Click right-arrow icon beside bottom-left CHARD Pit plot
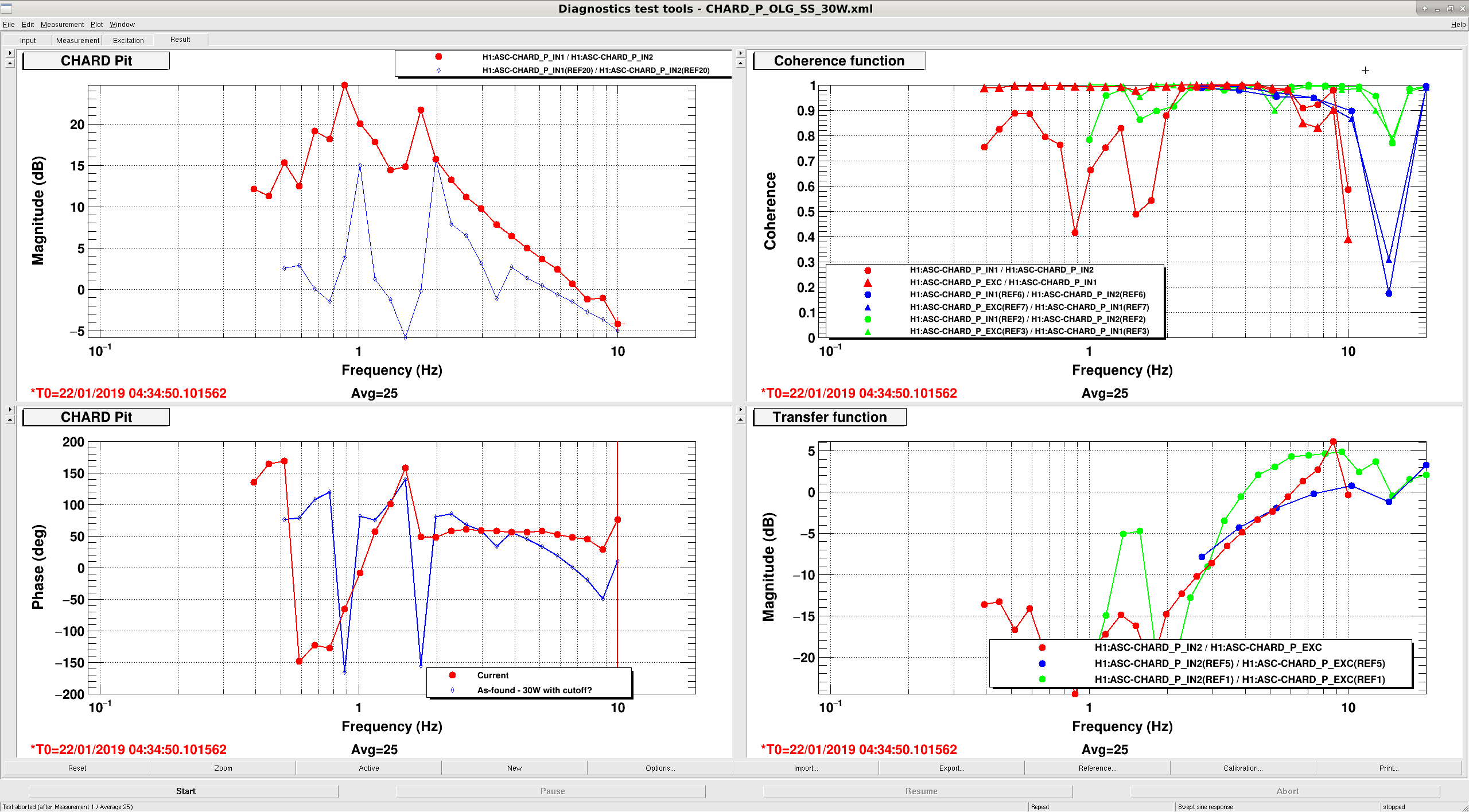The image size is (1469, 812). click(10, 410)
